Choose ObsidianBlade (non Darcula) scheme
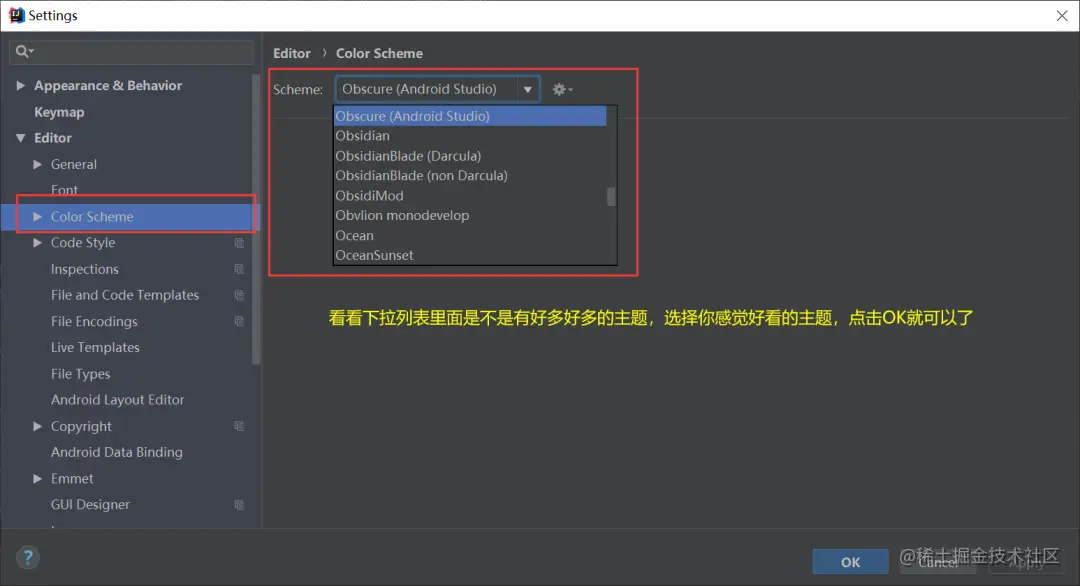Viewport: 1080px width, 586px height. click(x=470, y=176)
